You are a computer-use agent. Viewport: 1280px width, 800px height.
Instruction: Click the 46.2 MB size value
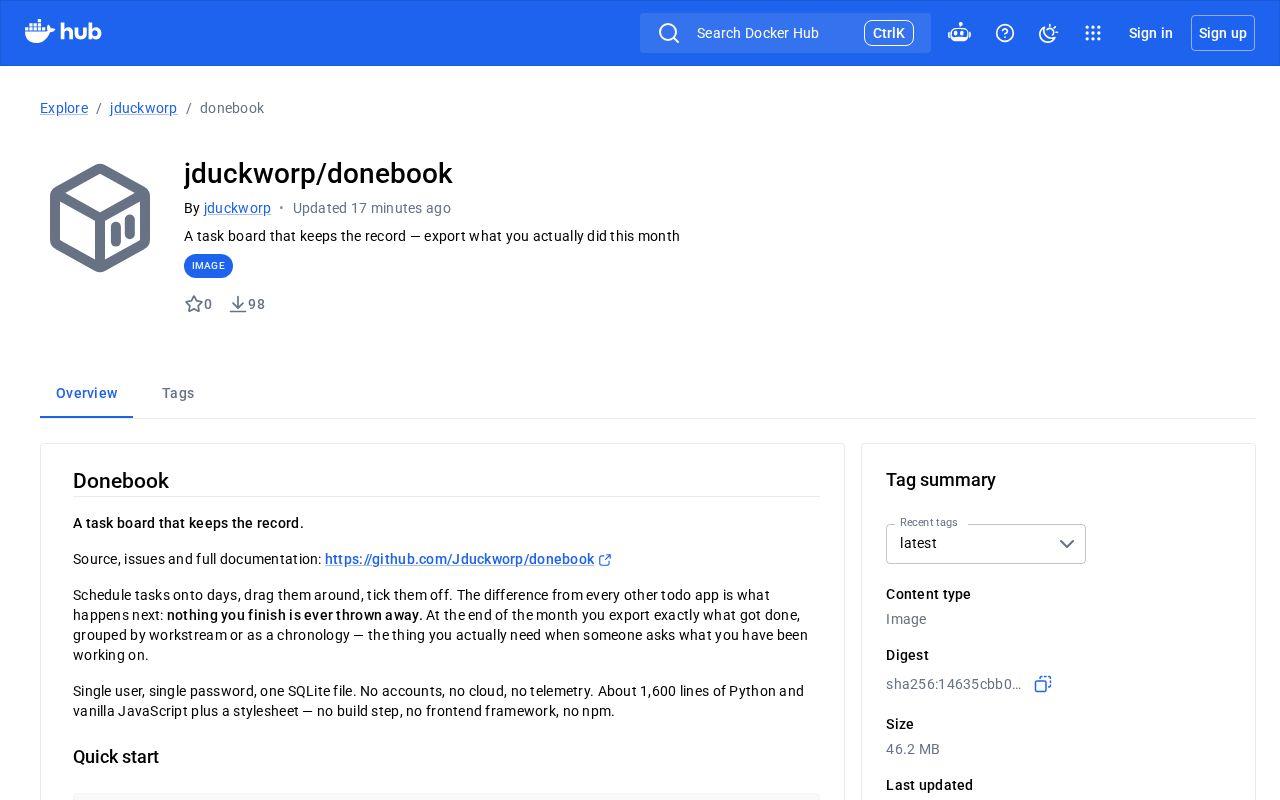913,749
